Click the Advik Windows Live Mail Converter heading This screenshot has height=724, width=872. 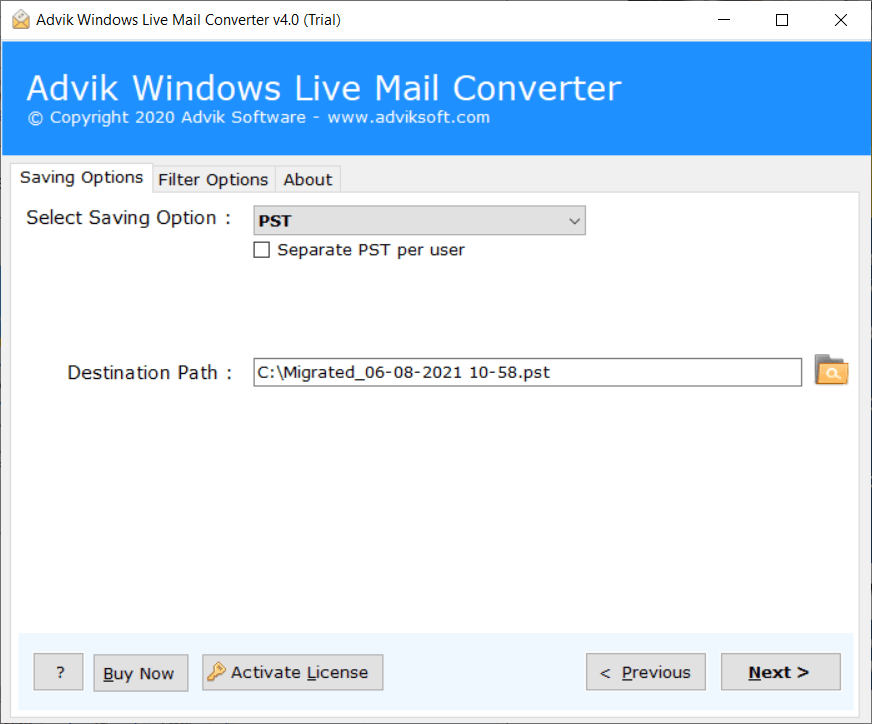(x=324, y=88)
